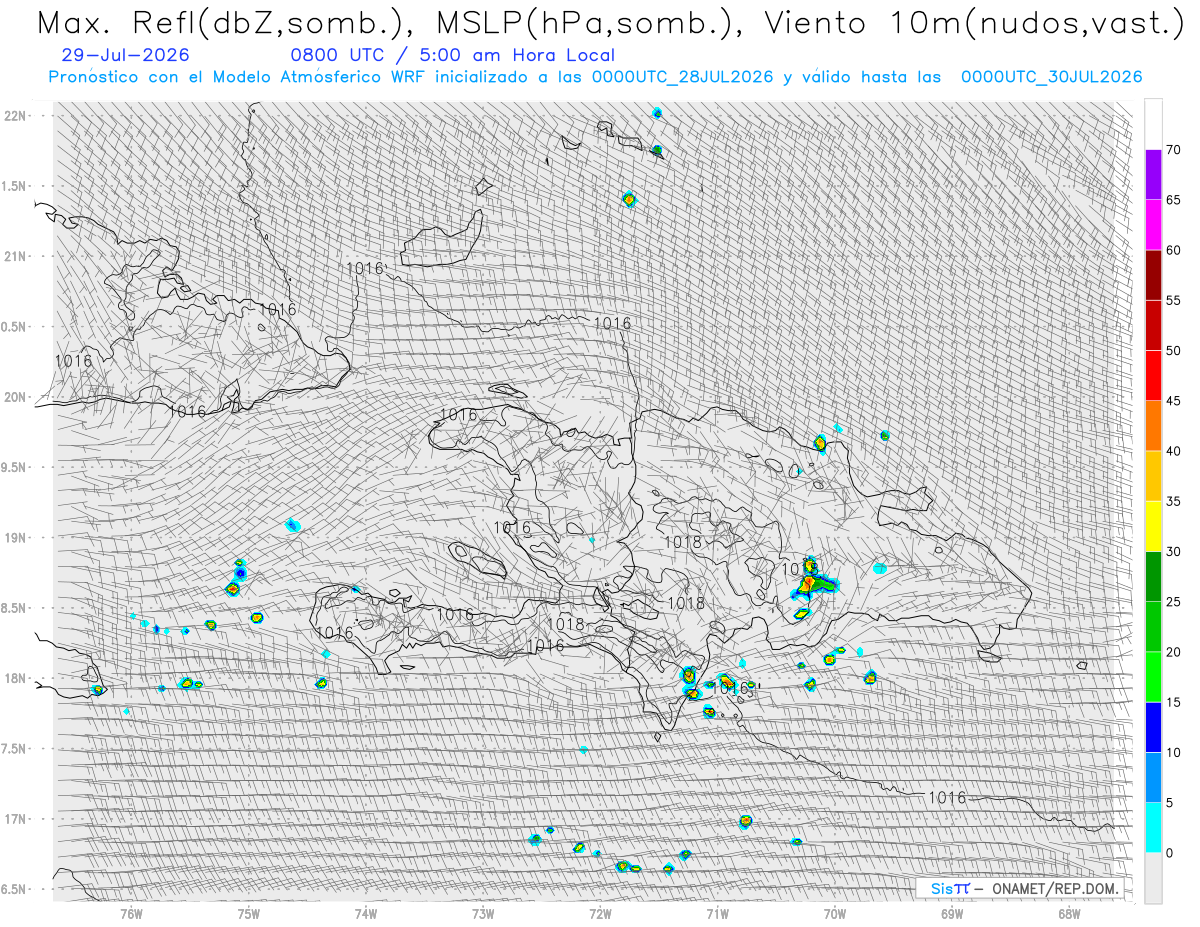Click the magenta 60-65 dBZ colorbar segment
The image size is (1200, 927).
click(1153, 225)
